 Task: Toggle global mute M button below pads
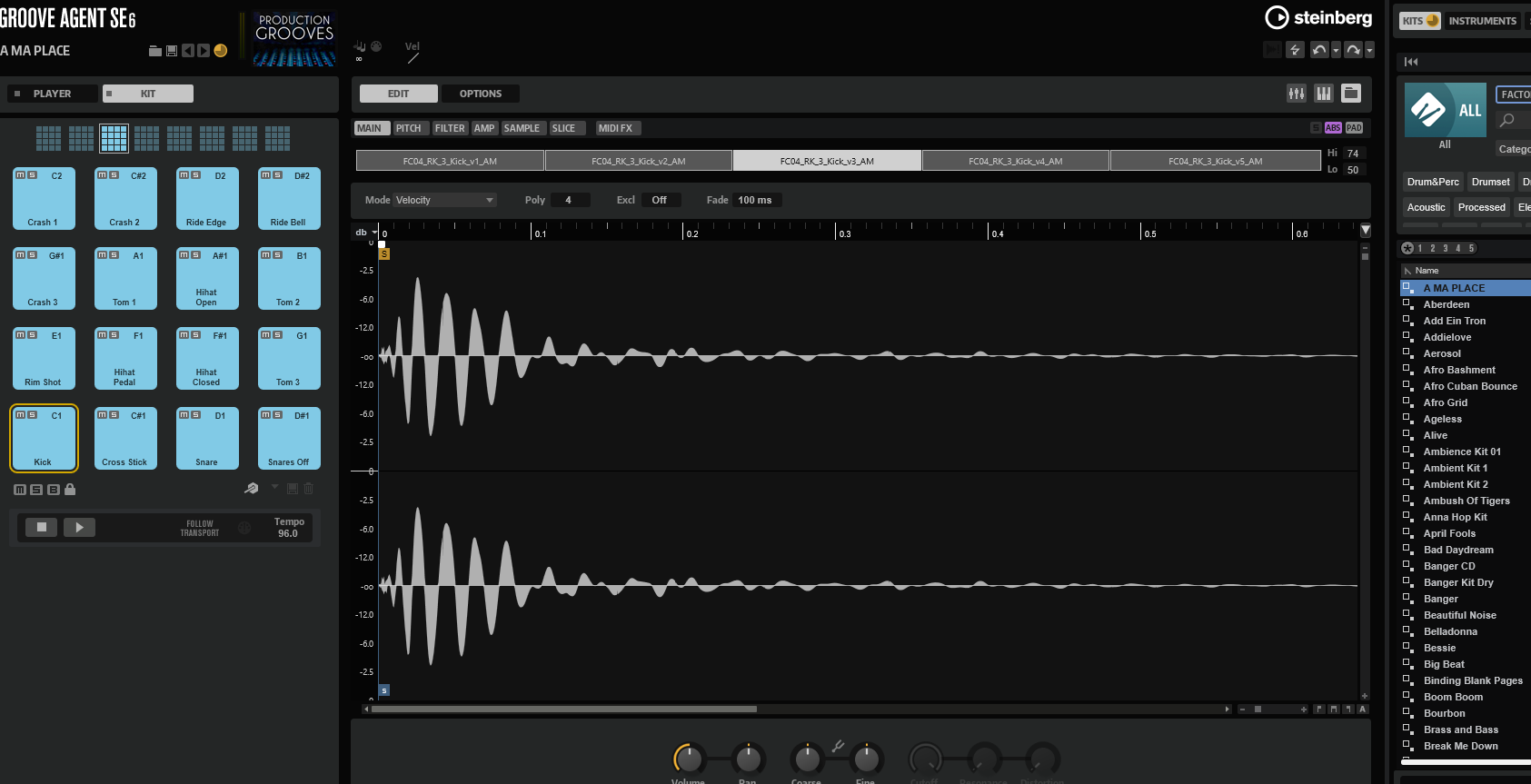(x=20, y=490)
